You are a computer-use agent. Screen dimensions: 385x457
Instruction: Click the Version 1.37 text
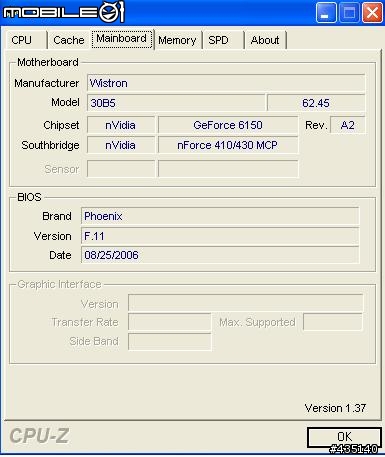[335, 408]
